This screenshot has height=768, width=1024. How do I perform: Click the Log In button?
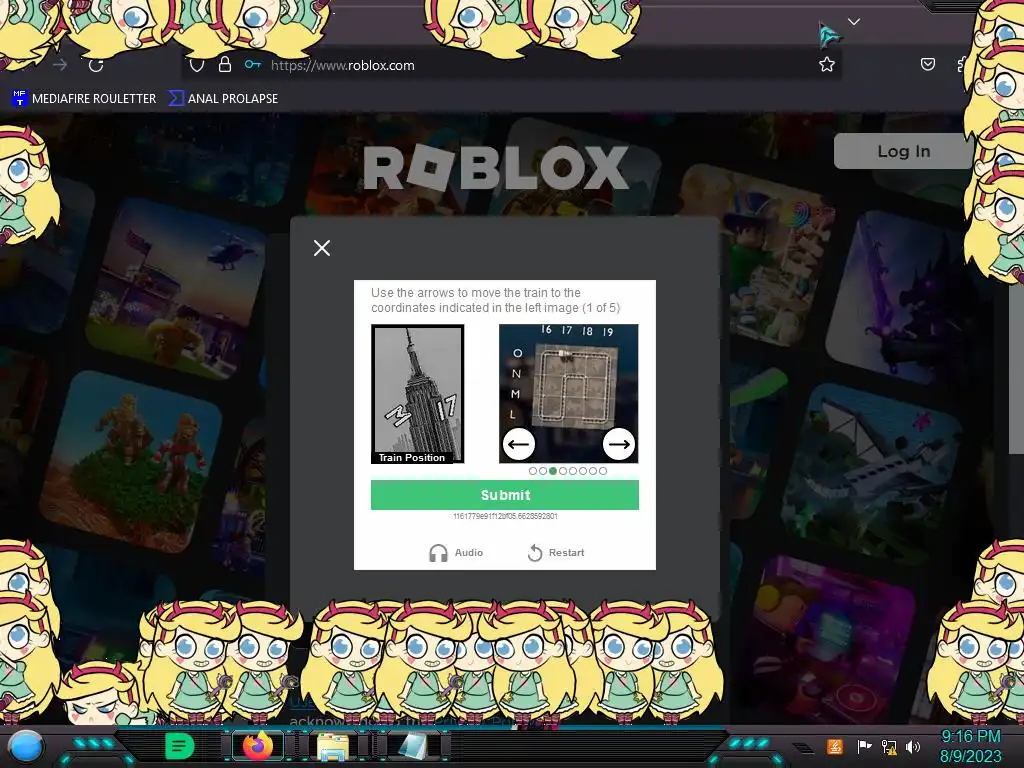coord(903,152)
